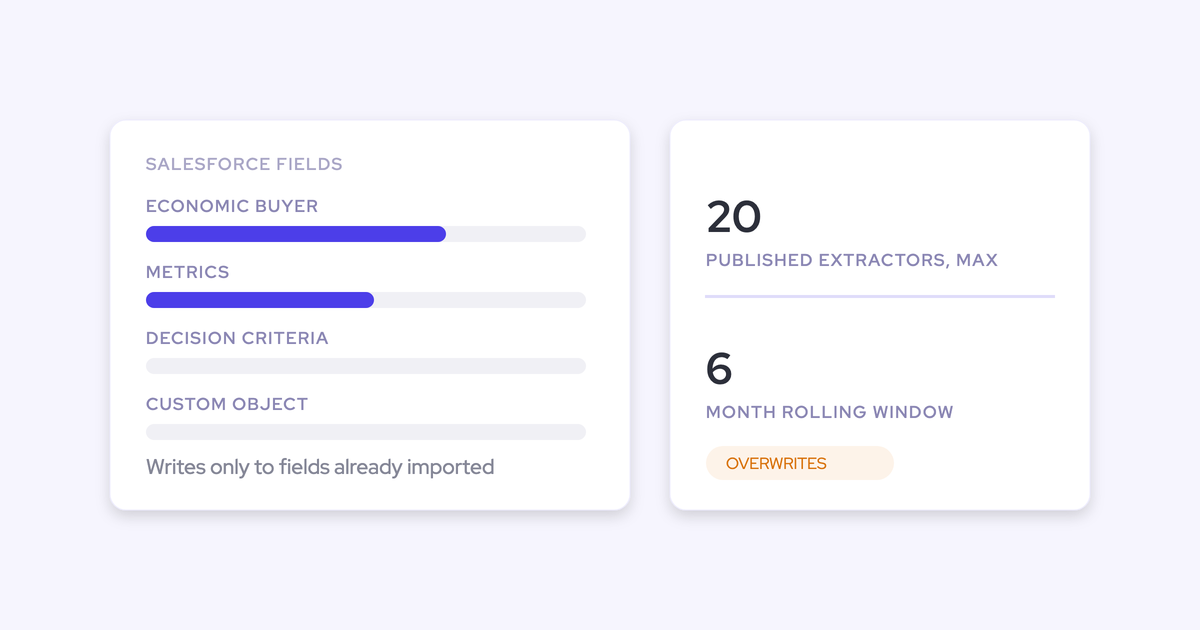Screen dimensions: 1200x630
Task: Click the number 6 statistic
Action: pyautogui.click(x=719, y=369)
